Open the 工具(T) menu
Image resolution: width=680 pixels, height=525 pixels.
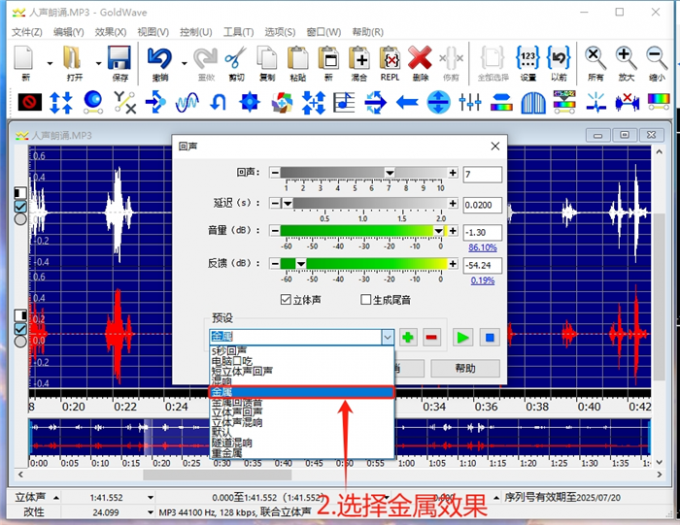pos(239,32)
